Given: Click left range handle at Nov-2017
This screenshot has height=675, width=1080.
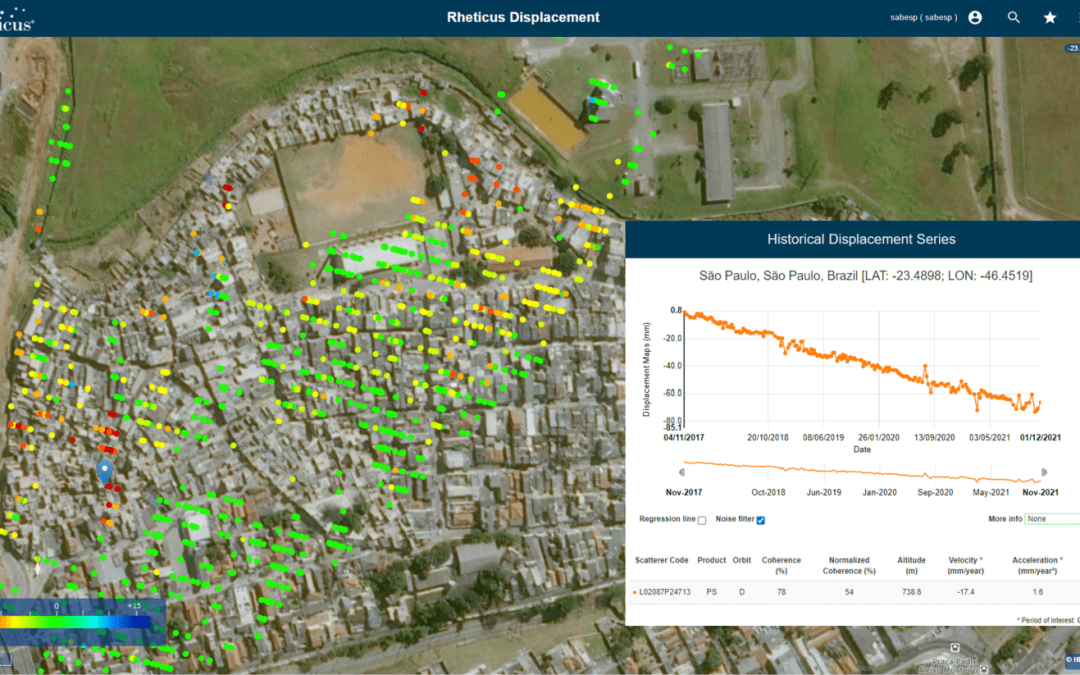Looking at the screenshot, I should (681, 472).
